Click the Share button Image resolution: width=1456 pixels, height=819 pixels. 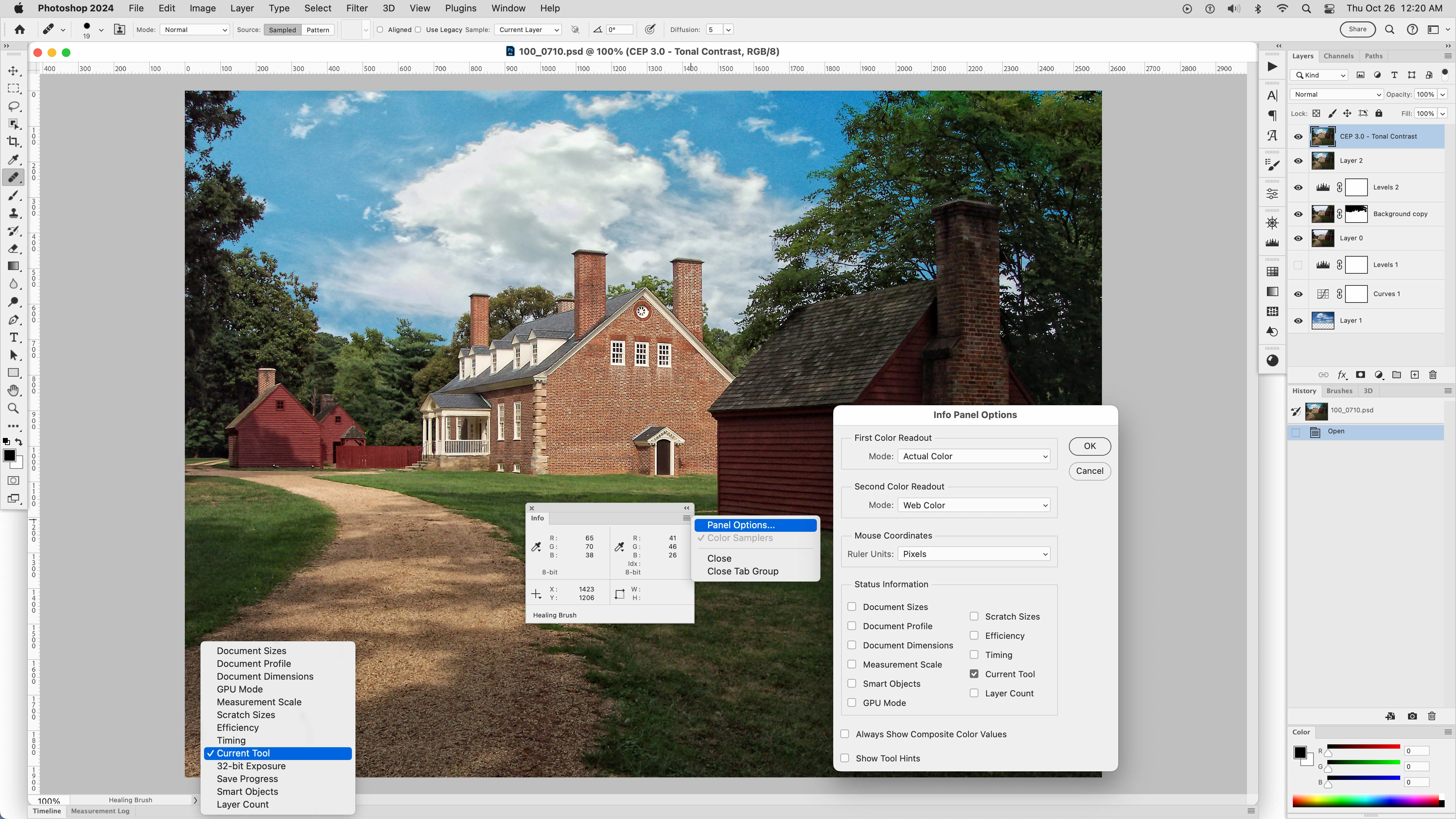click(1357, 30)
